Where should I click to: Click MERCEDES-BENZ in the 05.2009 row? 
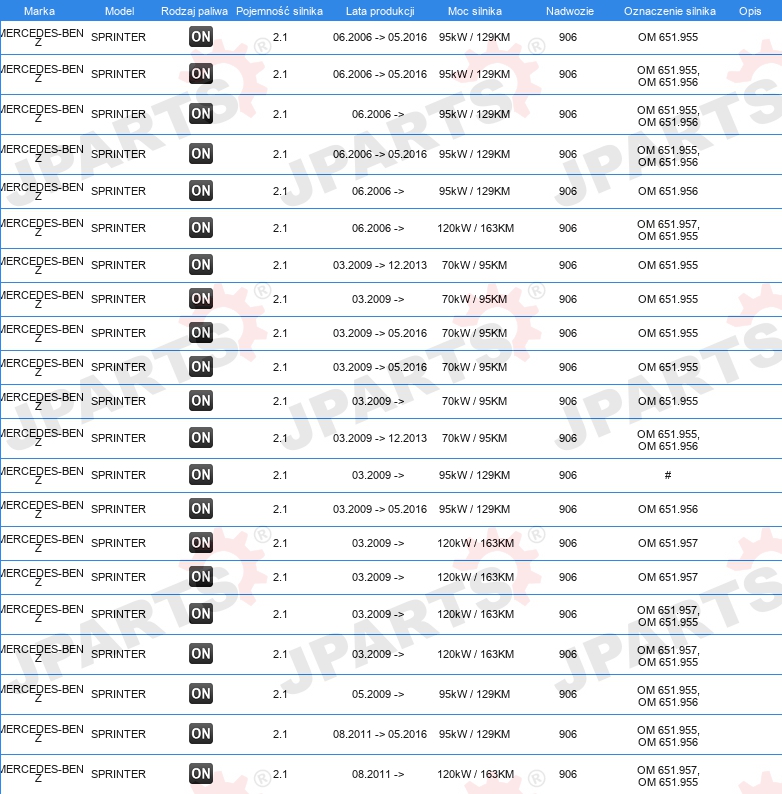click(42, 694)
